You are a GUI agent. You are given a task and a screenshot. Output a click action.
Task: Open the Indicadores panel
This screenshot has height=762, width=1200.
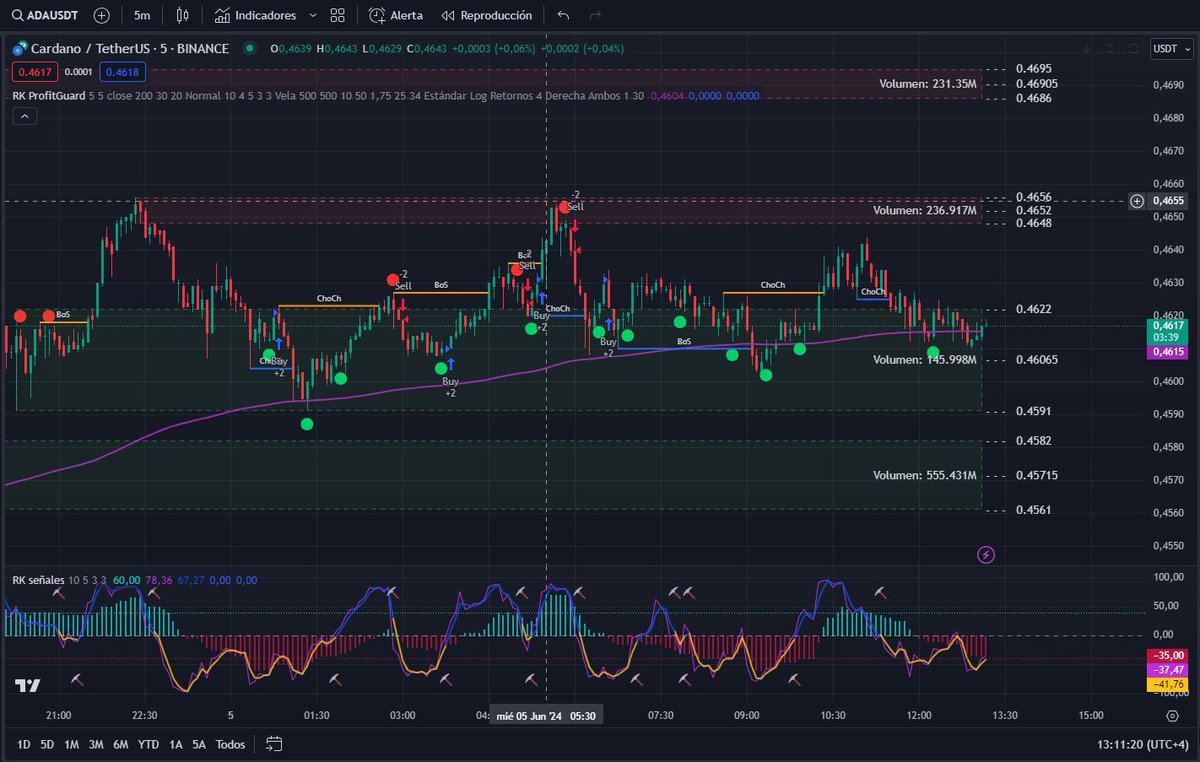coord(255,16)
